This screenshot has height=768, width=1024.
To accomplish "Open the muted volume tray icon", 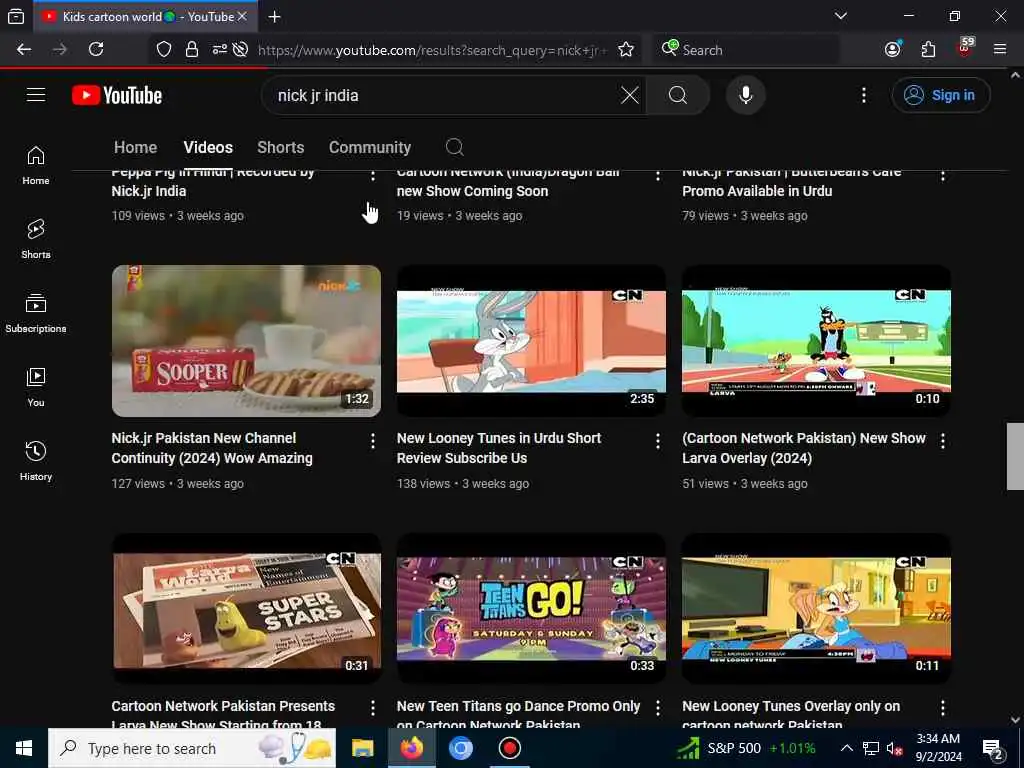I will click(895, 749).
